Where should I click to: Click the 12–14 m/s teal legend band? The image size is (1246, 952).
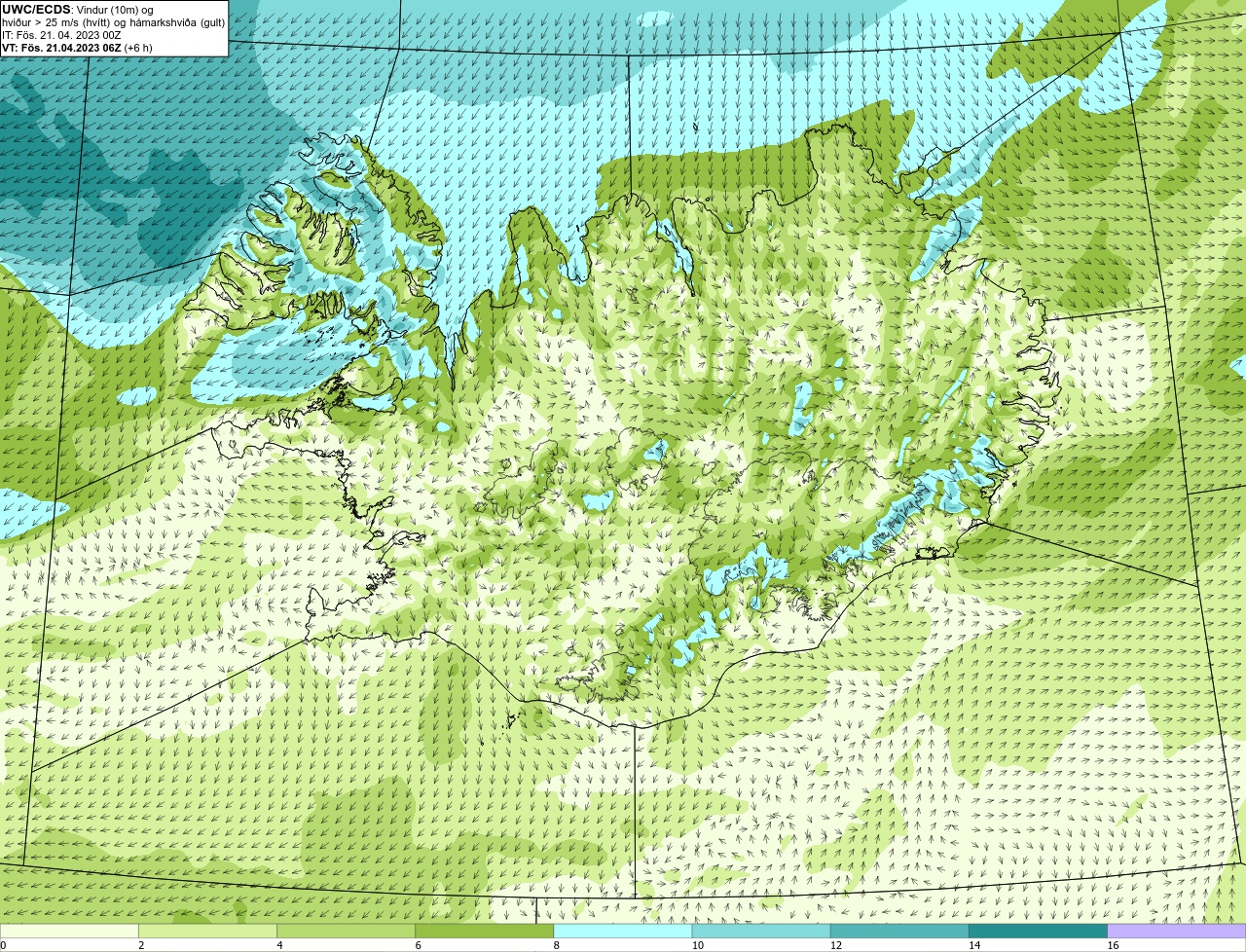[x=898, y=932]
